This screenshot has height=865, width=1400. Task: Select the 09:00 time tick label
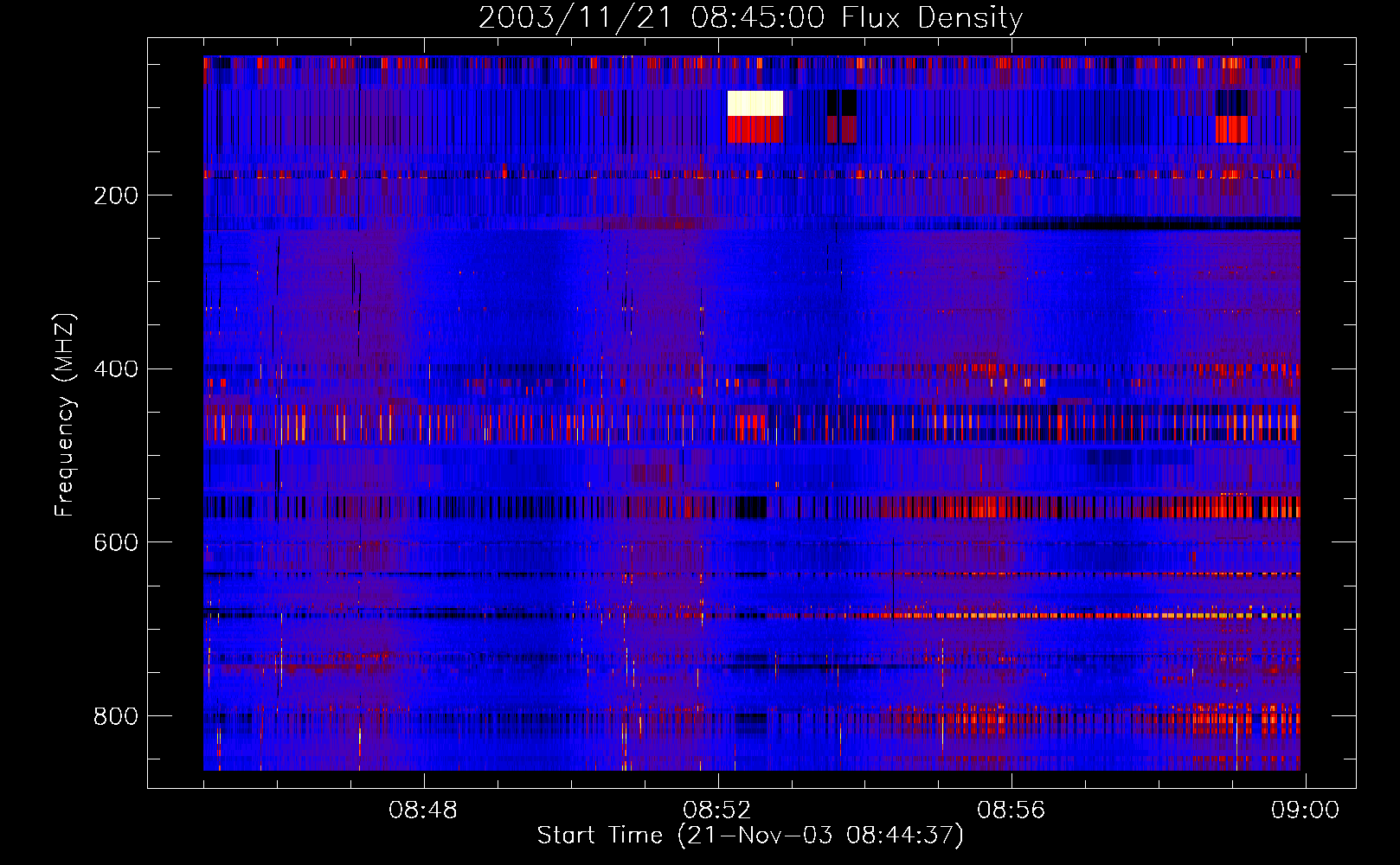point(1305,811)
